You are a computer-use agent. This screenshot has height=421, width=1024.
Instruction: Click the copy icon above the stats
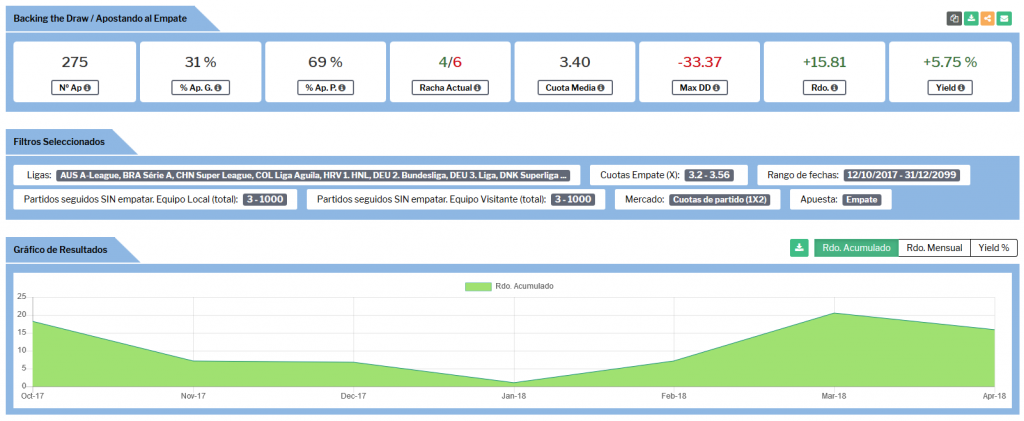click(955, 18)
